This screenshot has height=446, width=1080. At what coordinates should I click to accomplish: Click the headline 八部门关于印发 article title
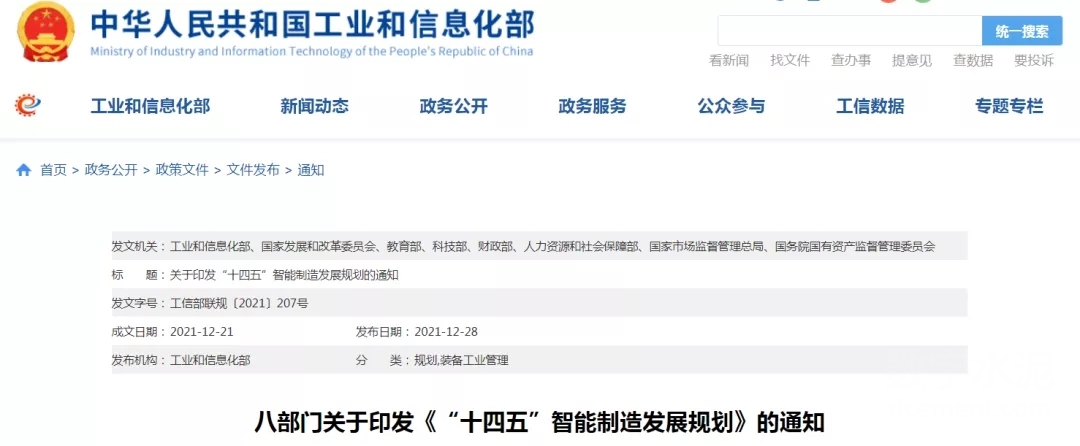pos(539,421)
